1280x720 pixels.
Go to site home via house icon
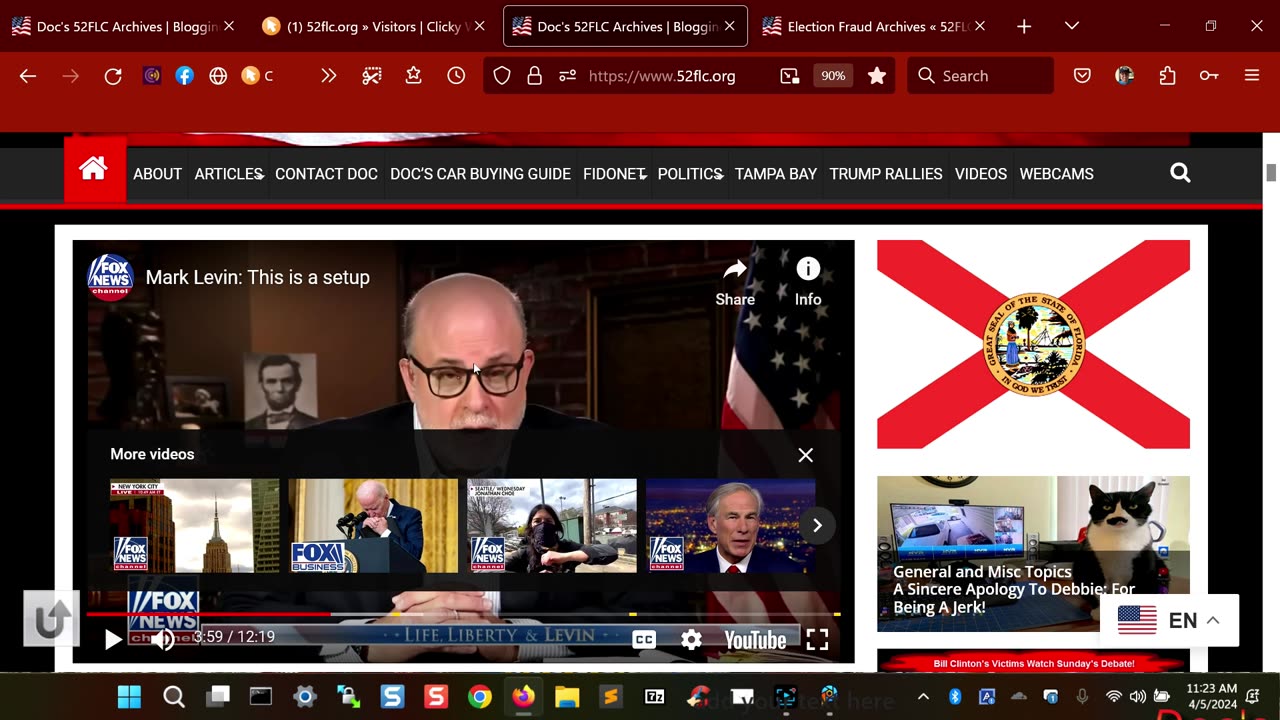(94, 169)
